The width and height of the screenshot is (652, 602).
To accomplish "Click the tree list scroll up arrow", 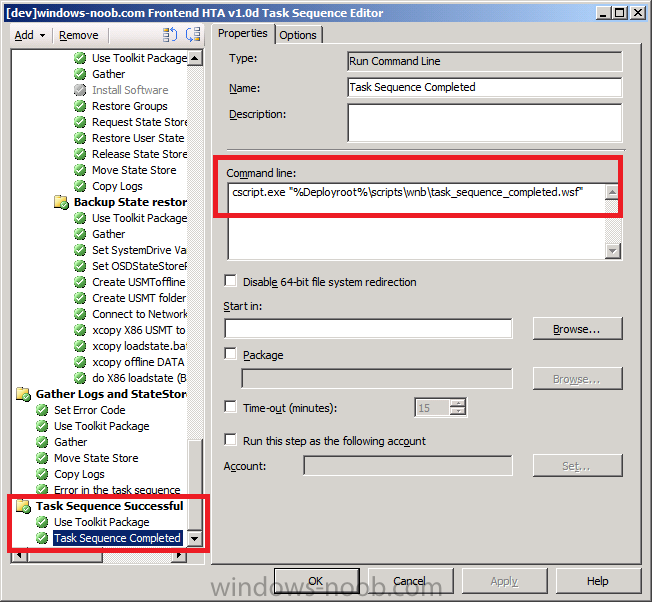I will (x=195, y=58).
